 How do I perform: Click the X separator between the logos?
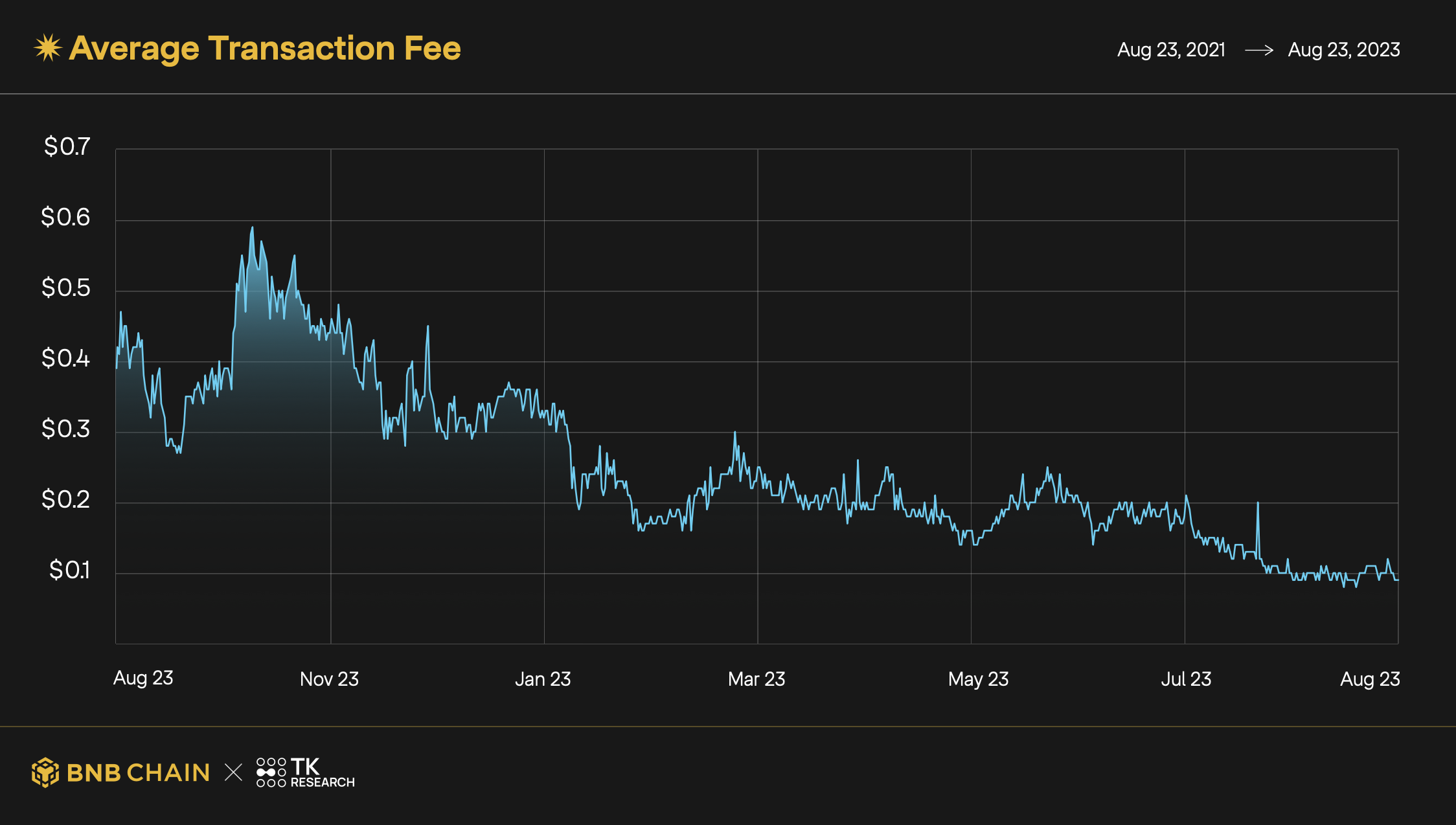[233, 773]
